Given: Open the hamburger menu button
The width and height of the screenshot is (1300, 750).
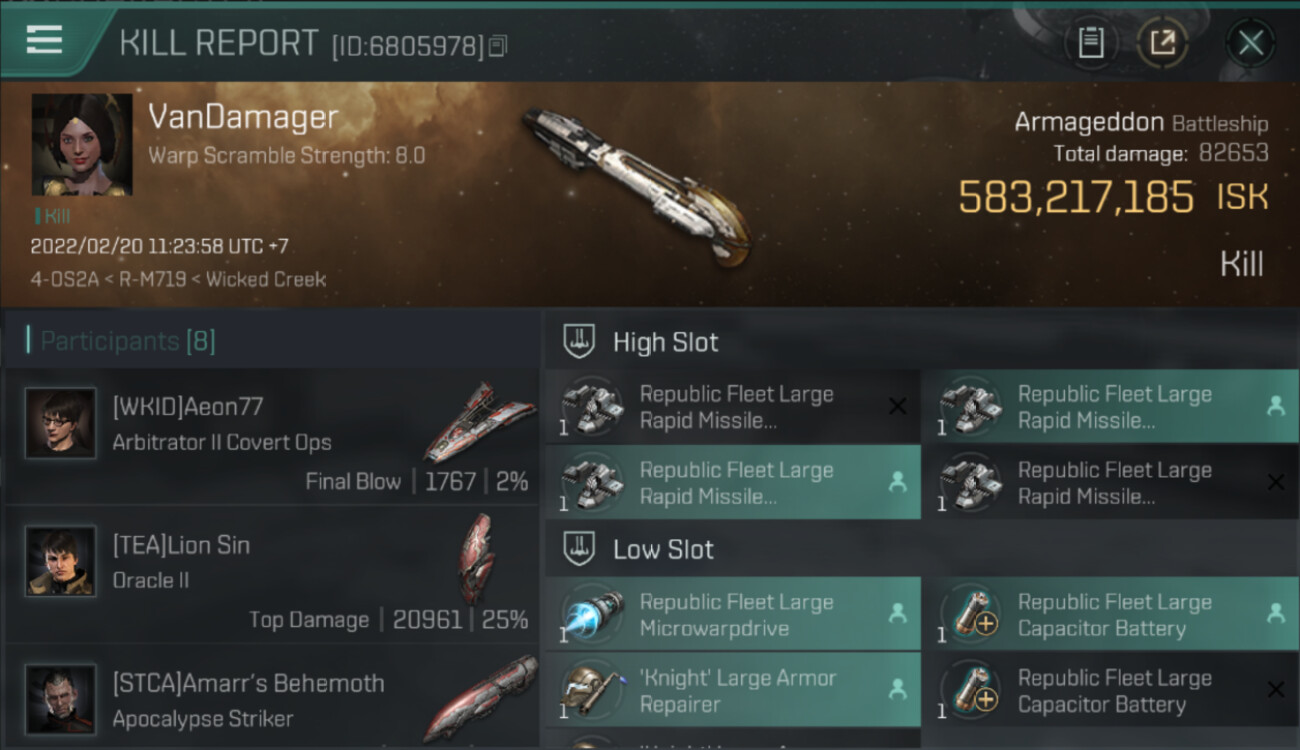Looking at the screenshot, I should 44,41.
